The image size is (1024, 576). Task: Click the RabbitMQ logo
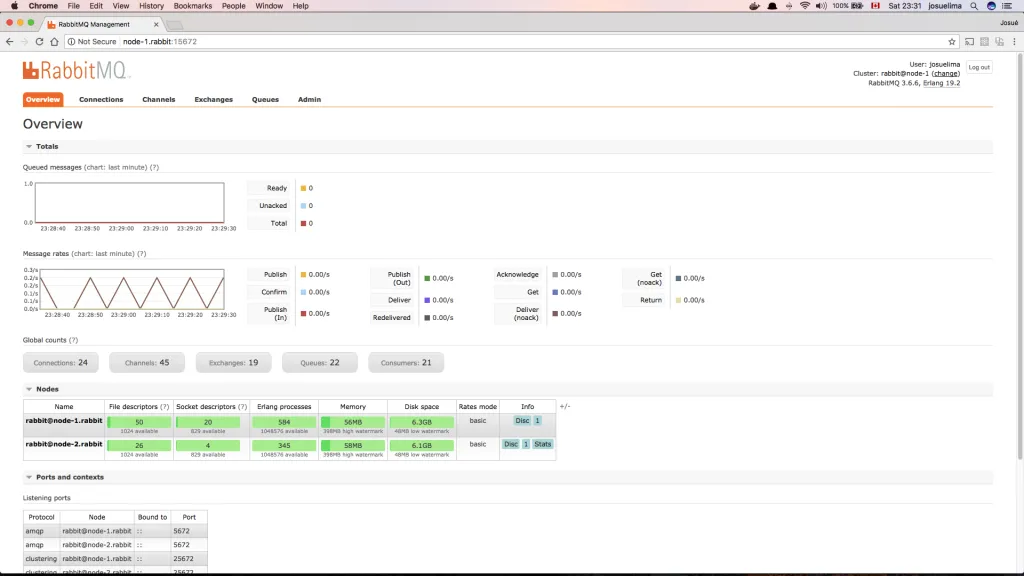(76, 70)
